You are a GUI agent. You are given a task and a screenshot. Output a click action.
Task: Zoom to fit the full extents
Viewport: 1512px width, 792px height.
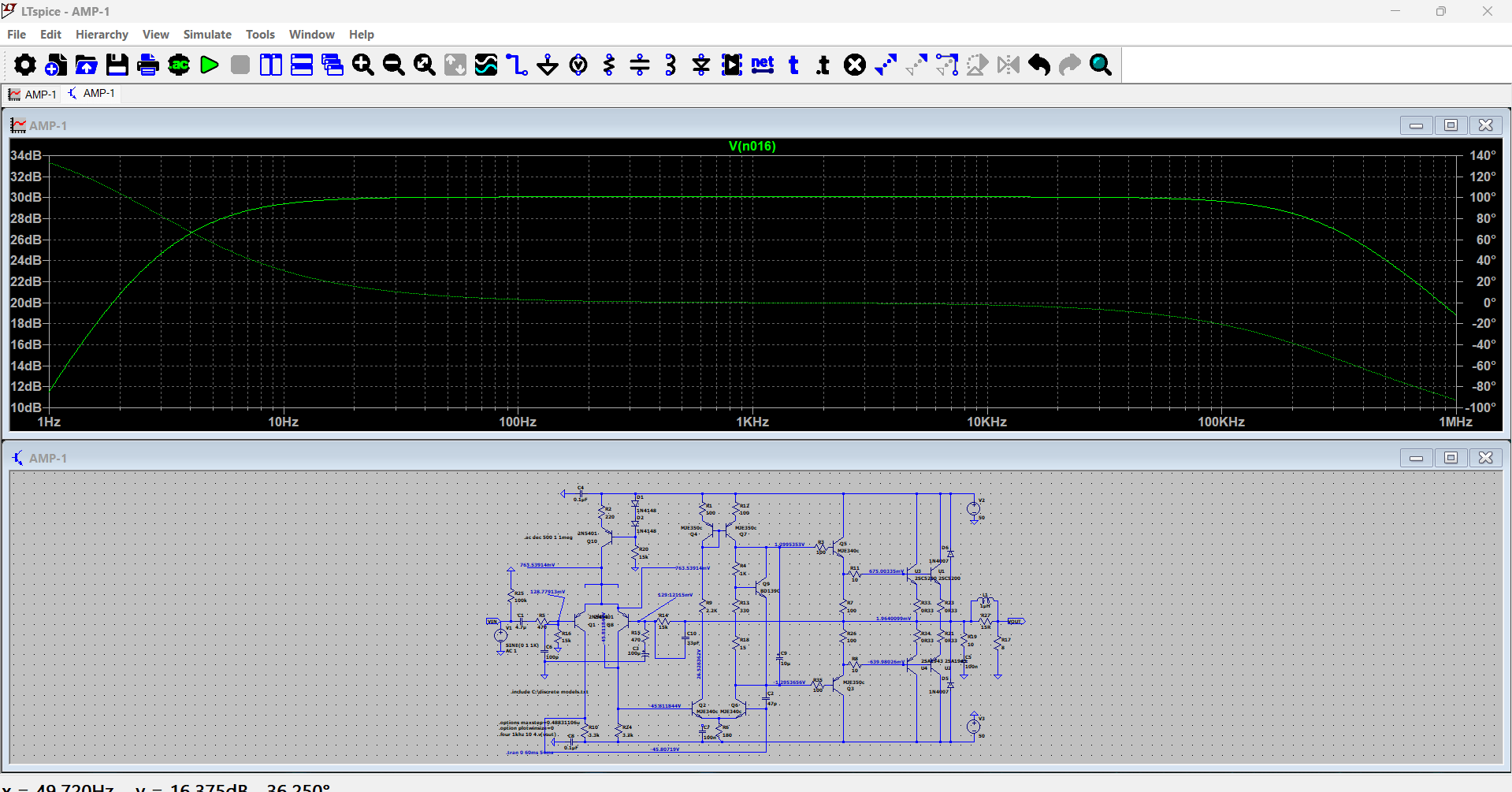point(425,65)
